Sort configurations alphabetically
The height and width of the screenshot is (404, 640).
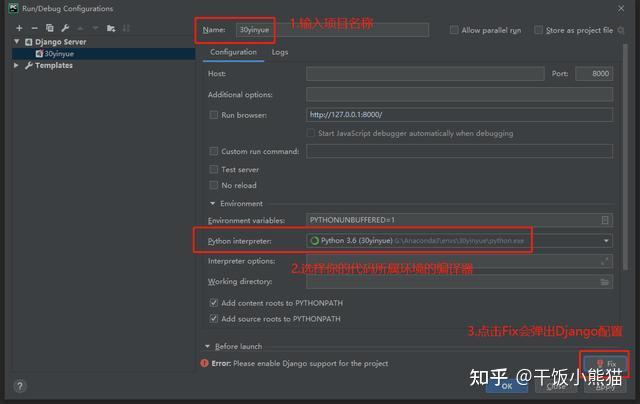coord(126,28)
